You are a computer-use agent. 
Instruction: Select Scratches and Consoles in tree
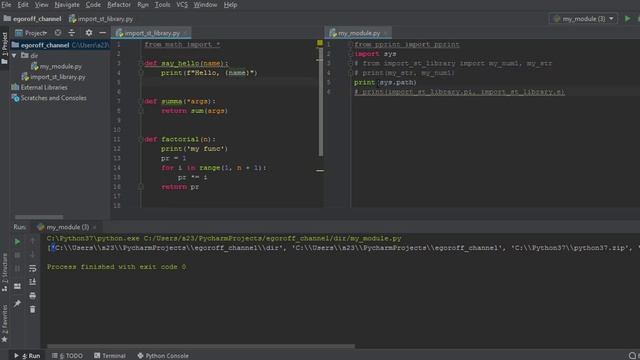coord(49,98)
